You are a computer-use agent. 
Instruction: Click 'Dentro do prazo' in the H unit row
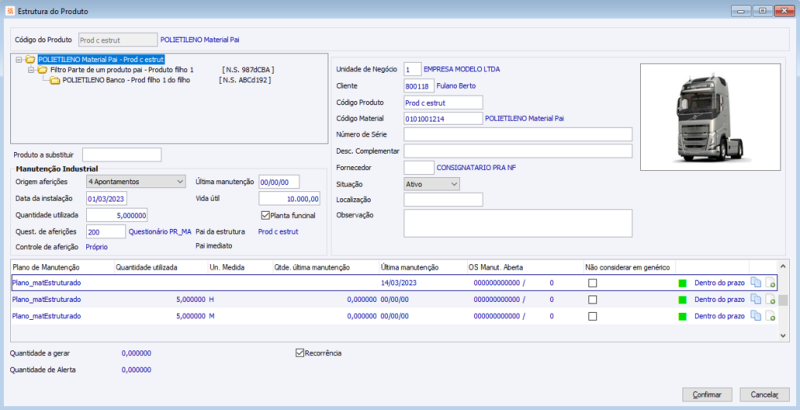pos(719,300)
